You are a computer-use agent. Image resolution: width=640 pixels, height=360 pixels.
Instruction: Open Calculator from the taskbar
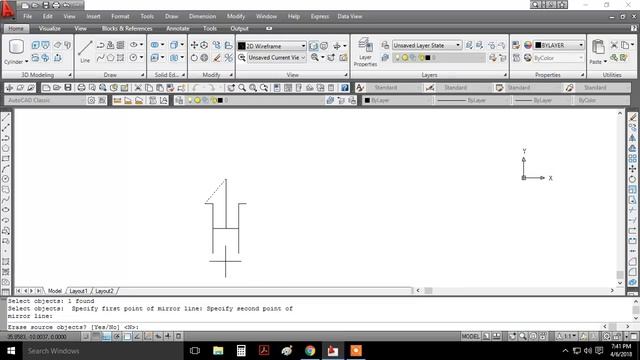(241, 351)
